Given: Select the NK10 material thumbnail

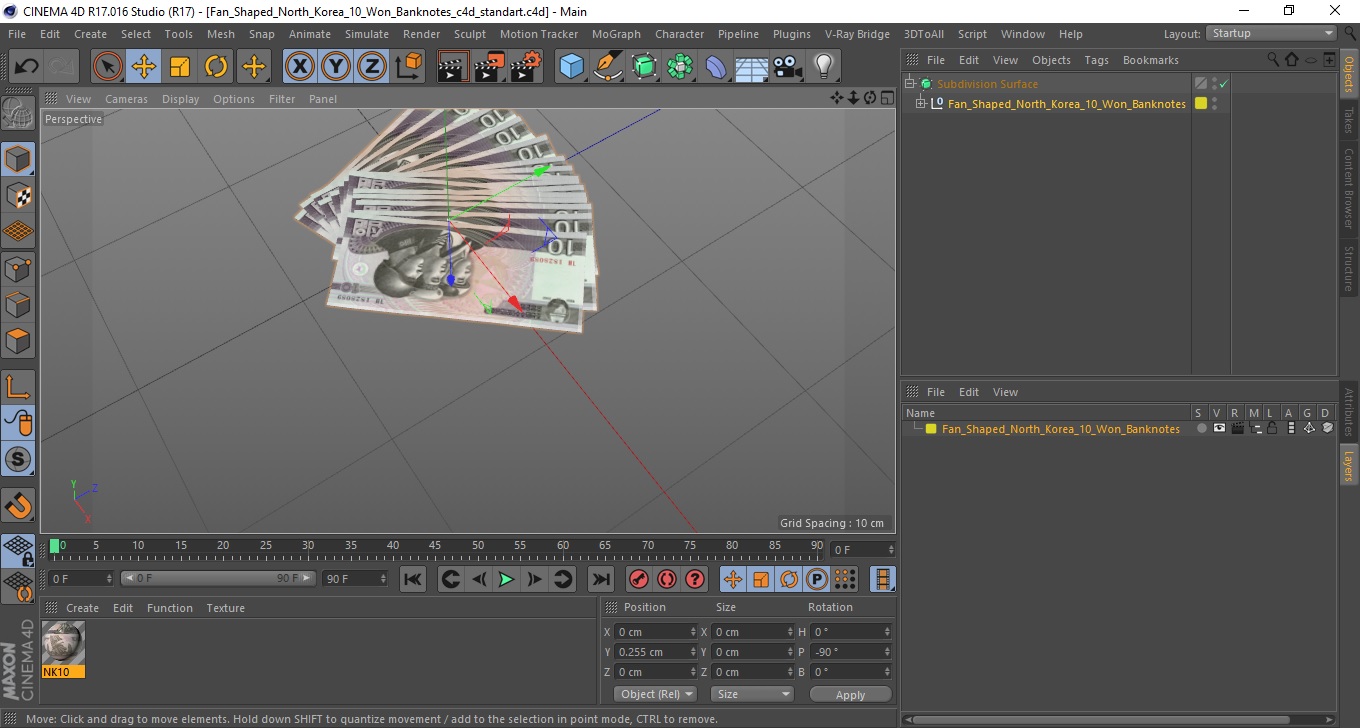Looking at the screenshot, I should pos(64,643).
